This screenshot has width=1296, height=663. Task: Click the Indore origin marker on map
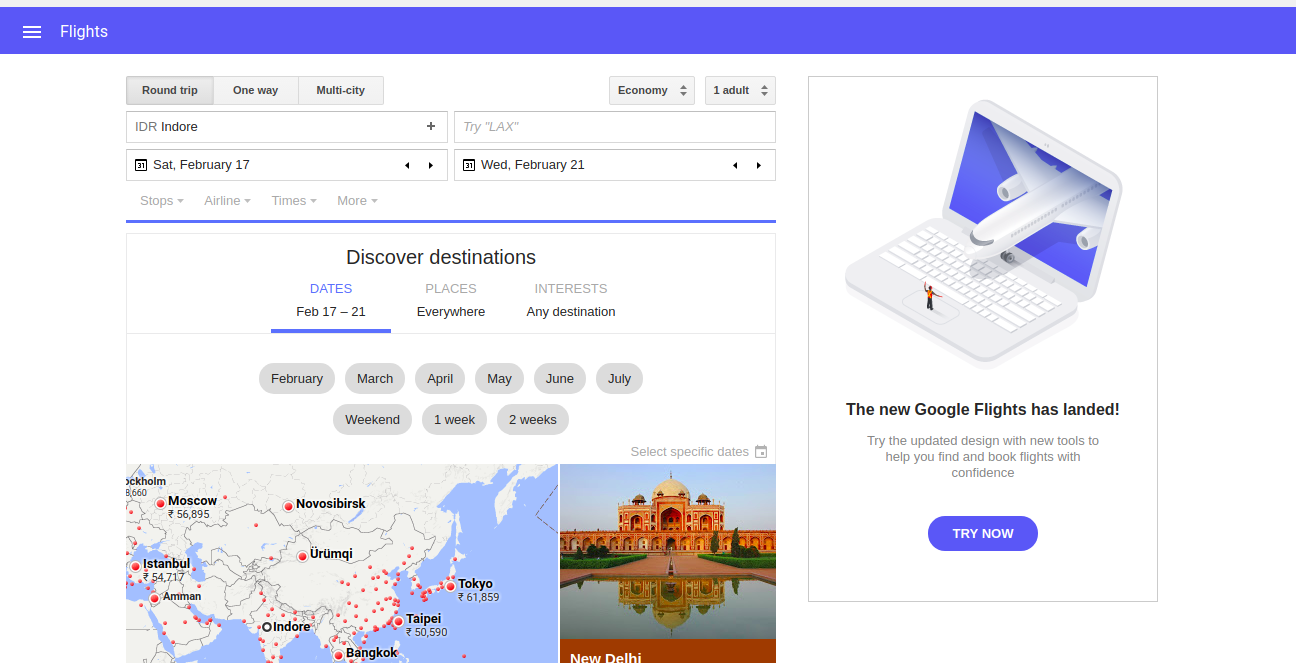(x=267, y=627)
